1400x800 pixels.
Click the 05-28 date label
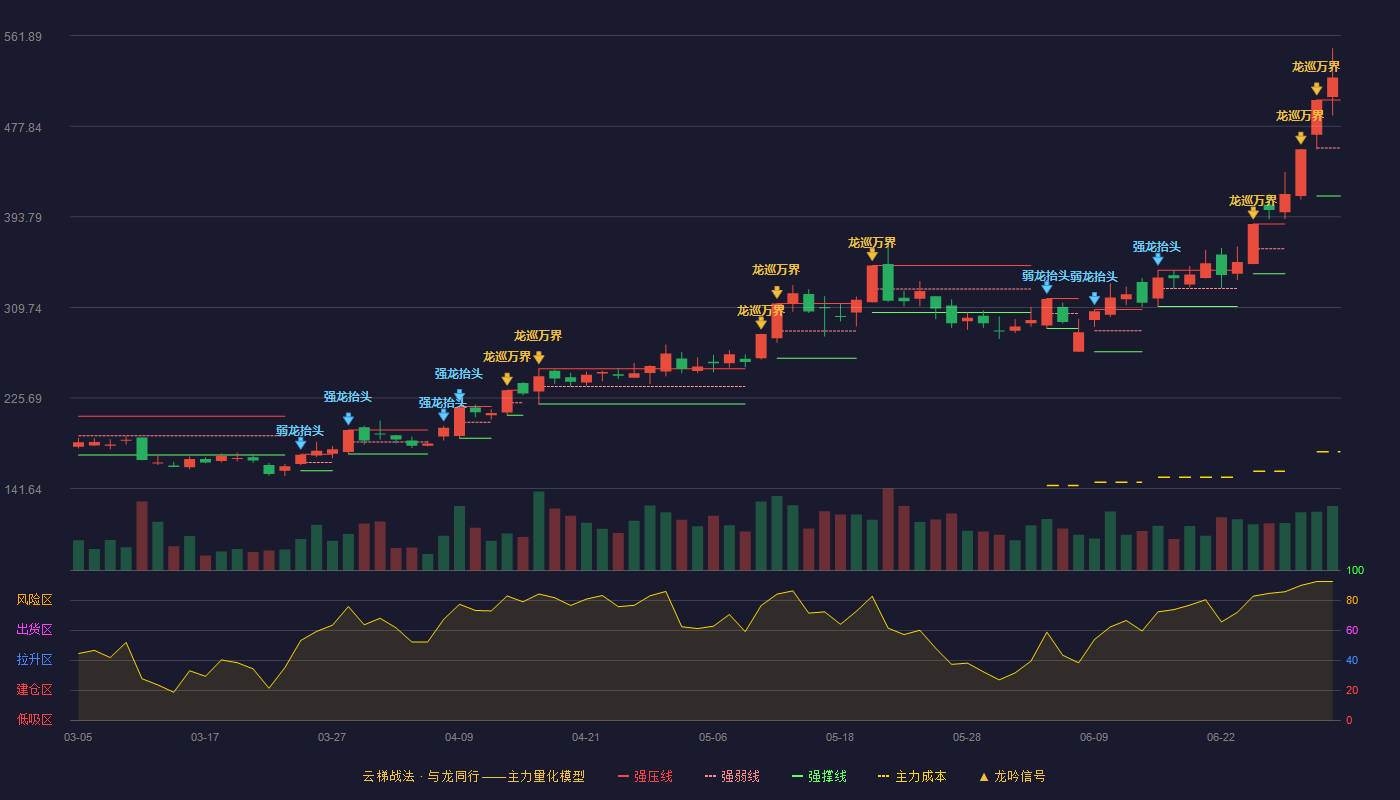tap(967, 737)
